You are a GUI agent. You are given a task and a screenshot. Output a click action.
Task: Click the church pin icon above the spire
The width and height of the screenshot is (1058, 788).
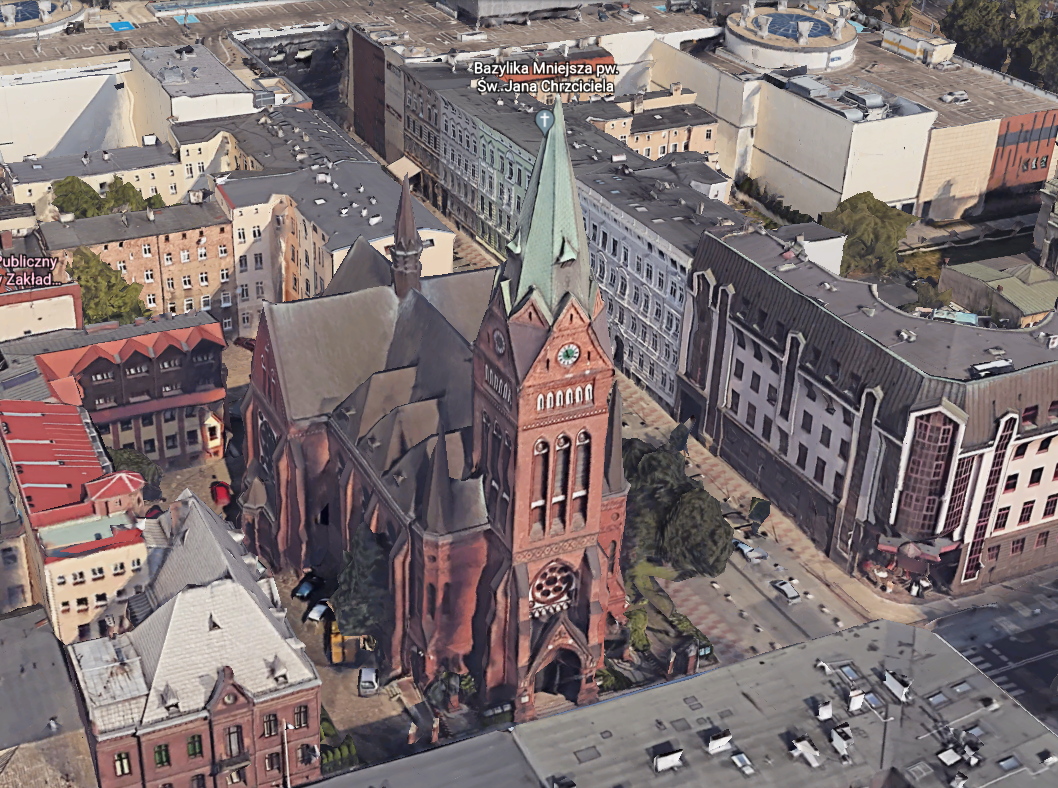[x=543, y=121]
